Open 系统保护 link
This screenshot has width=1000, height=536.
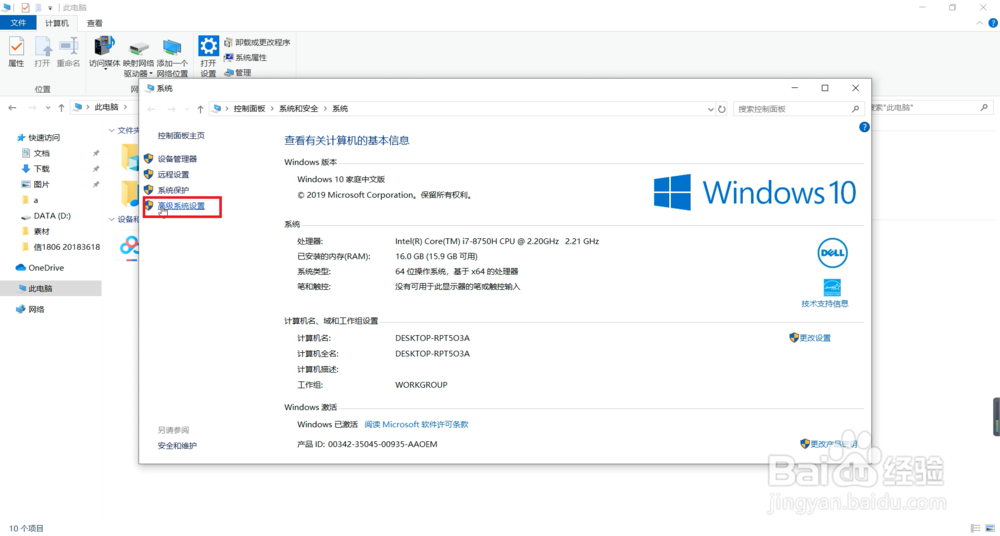(x=173, y=190)
